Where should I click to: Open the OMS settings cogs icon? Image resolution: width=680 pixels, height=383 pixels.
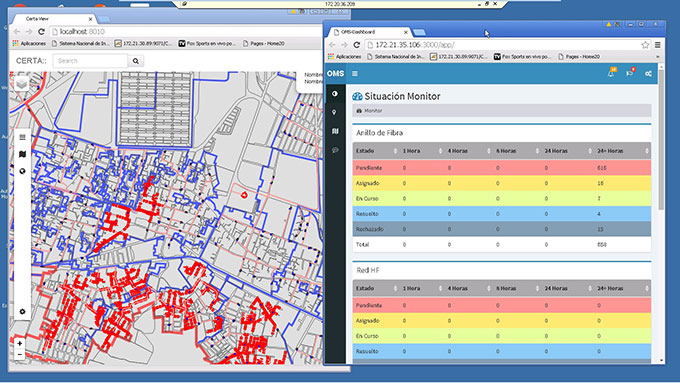648,74
